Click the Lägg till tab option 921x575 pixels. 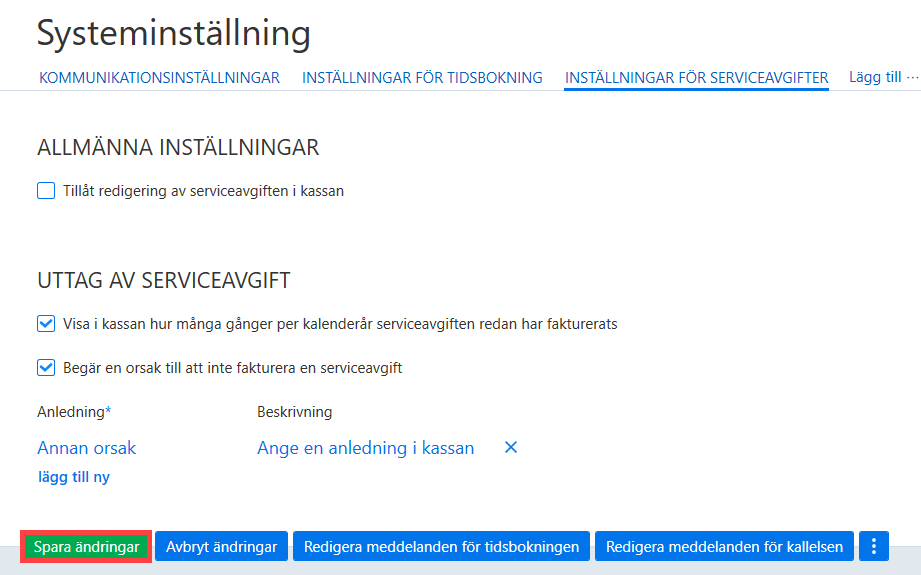[875, 77]
